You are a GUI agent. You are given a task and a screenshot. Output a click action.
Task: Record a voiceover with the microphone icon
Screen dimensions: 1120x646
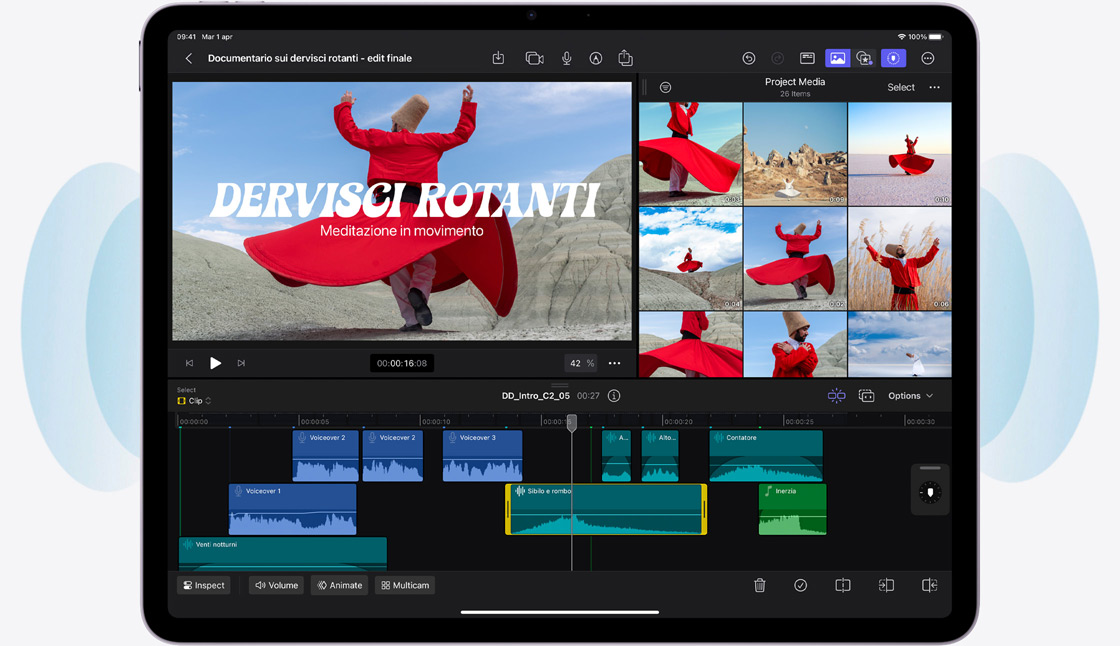[x=566, y=58]
